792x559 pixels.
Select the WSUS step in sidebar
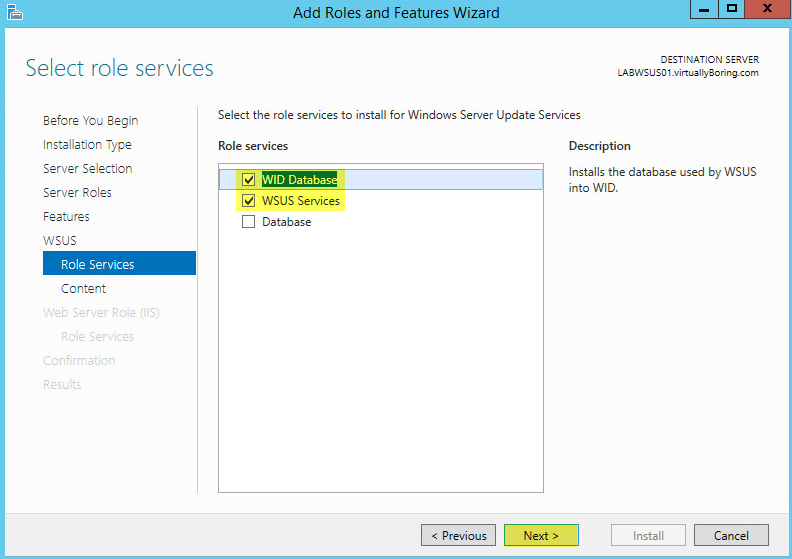click(60, 241)
